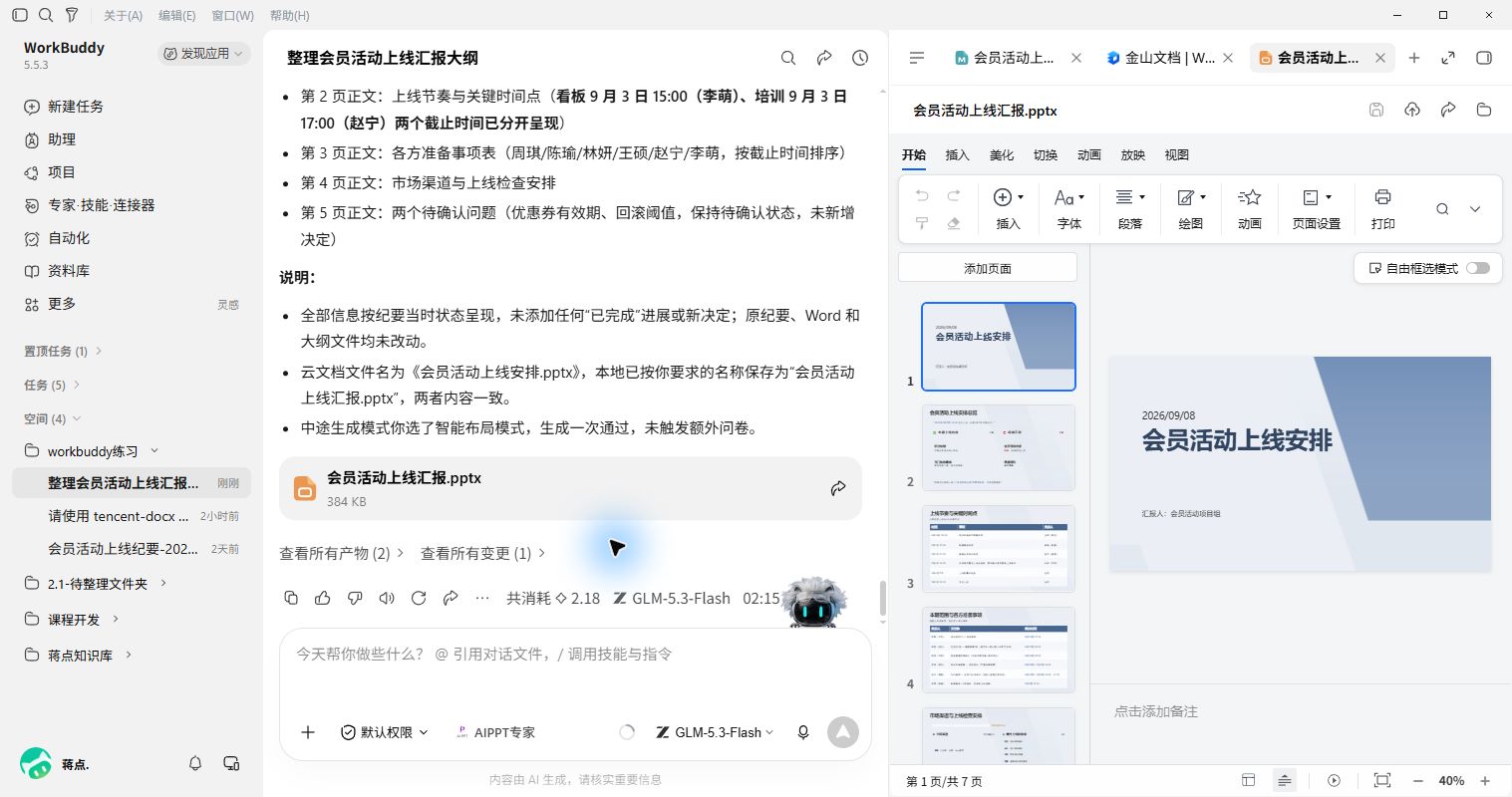Close the 金山文档 tab
This screenshot has height=797, width=1512.
(1228, 58)
